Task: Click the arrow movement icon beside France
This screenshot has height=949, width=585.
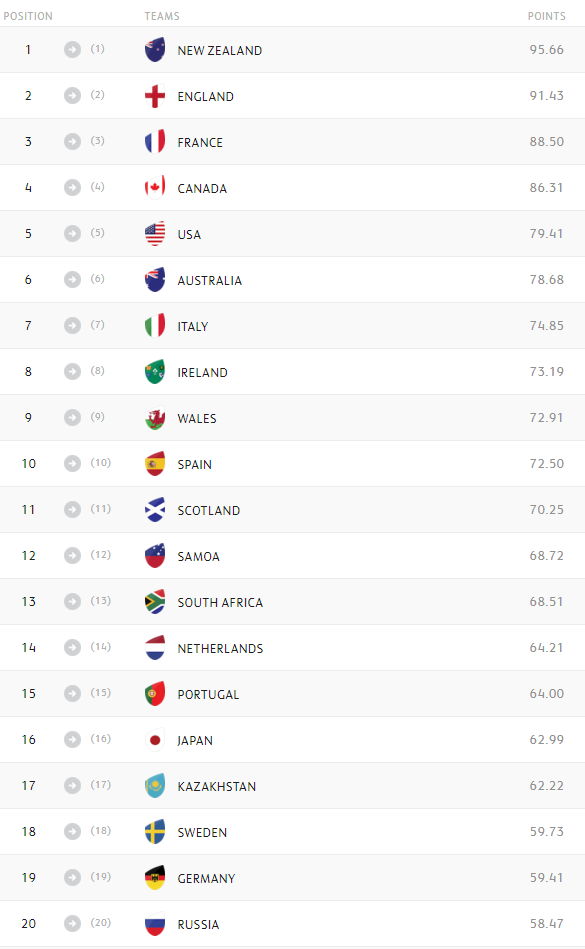Action: (x=73, y=142)
